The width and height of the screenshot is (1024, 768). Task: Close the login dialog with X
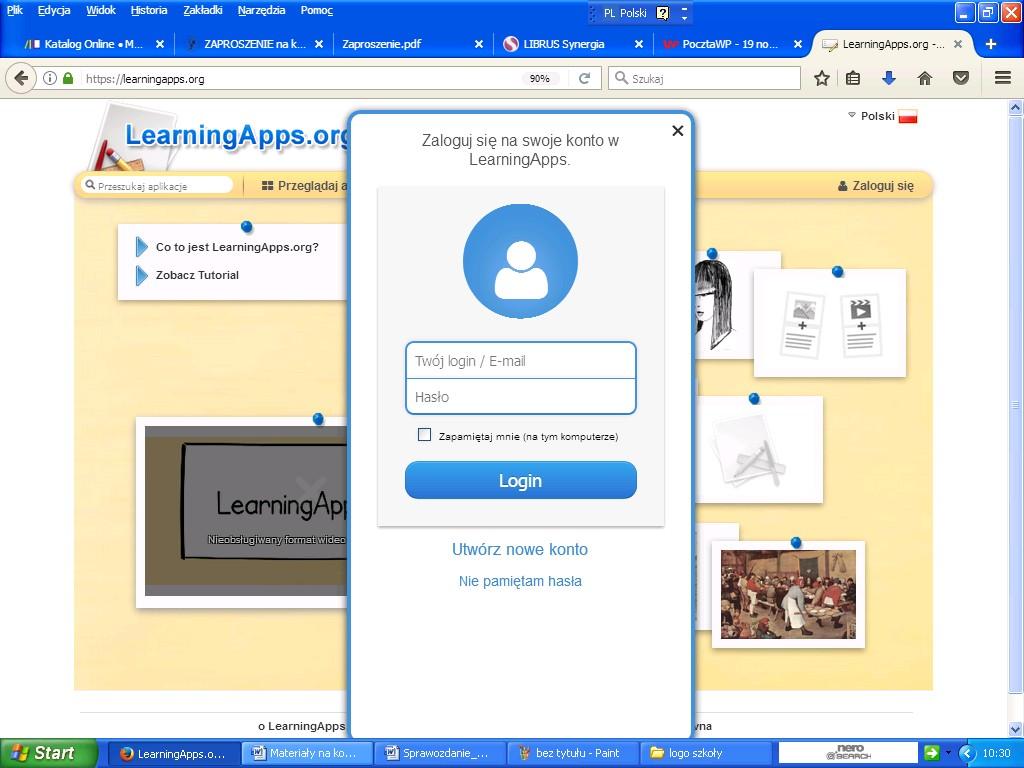click(x=678, y=131)
